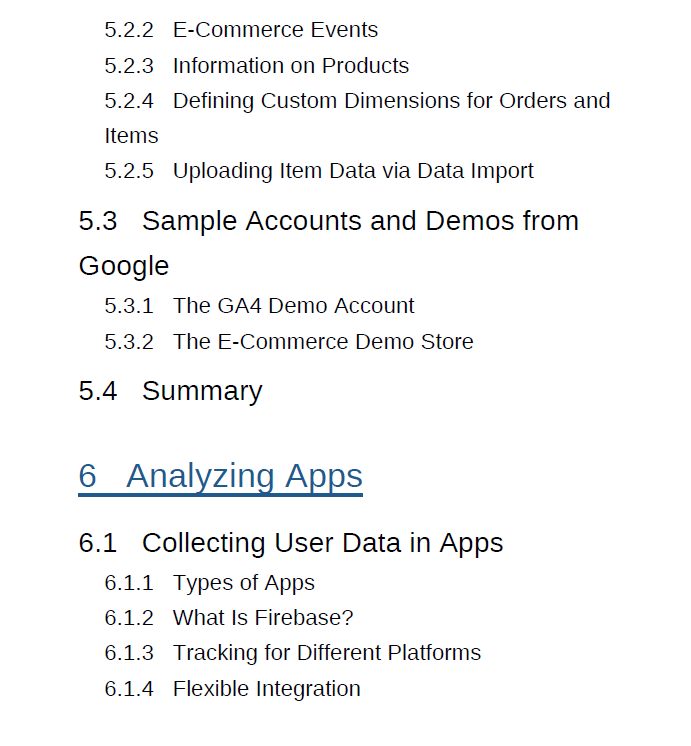
Task: Select '5.3.1 The GA4 Demo Account'
Action: 259,306
